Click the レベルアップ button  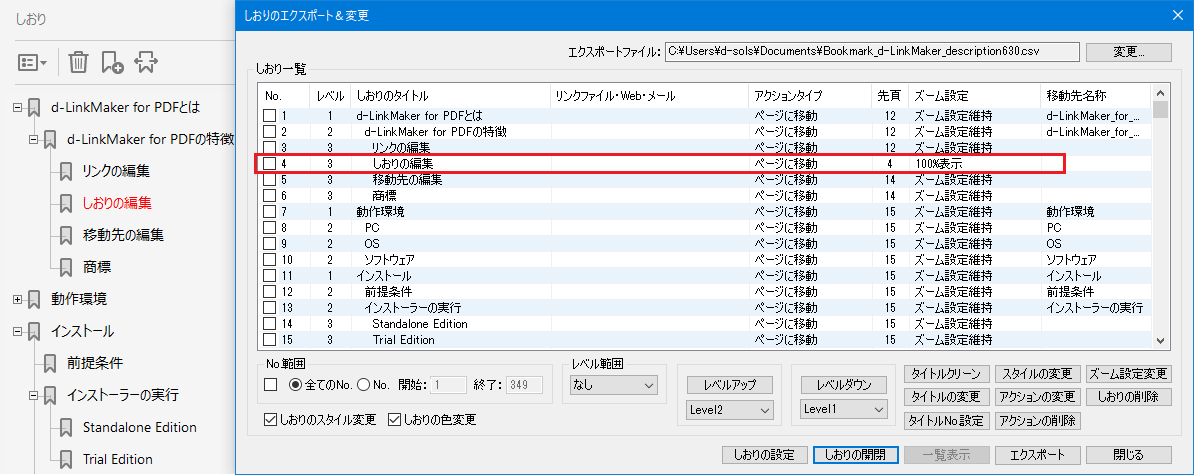point(729,385)
